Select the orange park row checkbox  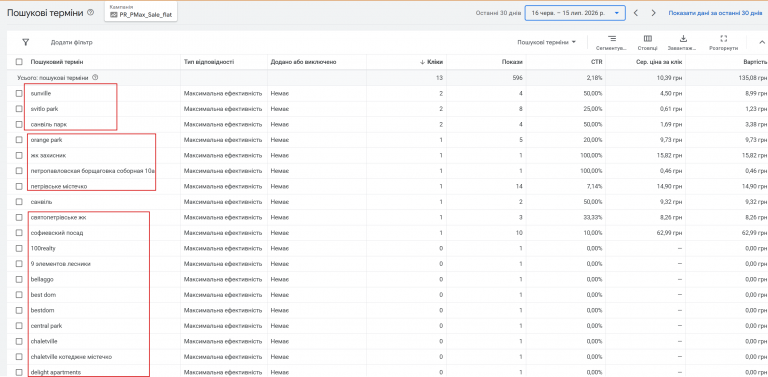click(x=19, y=140)
